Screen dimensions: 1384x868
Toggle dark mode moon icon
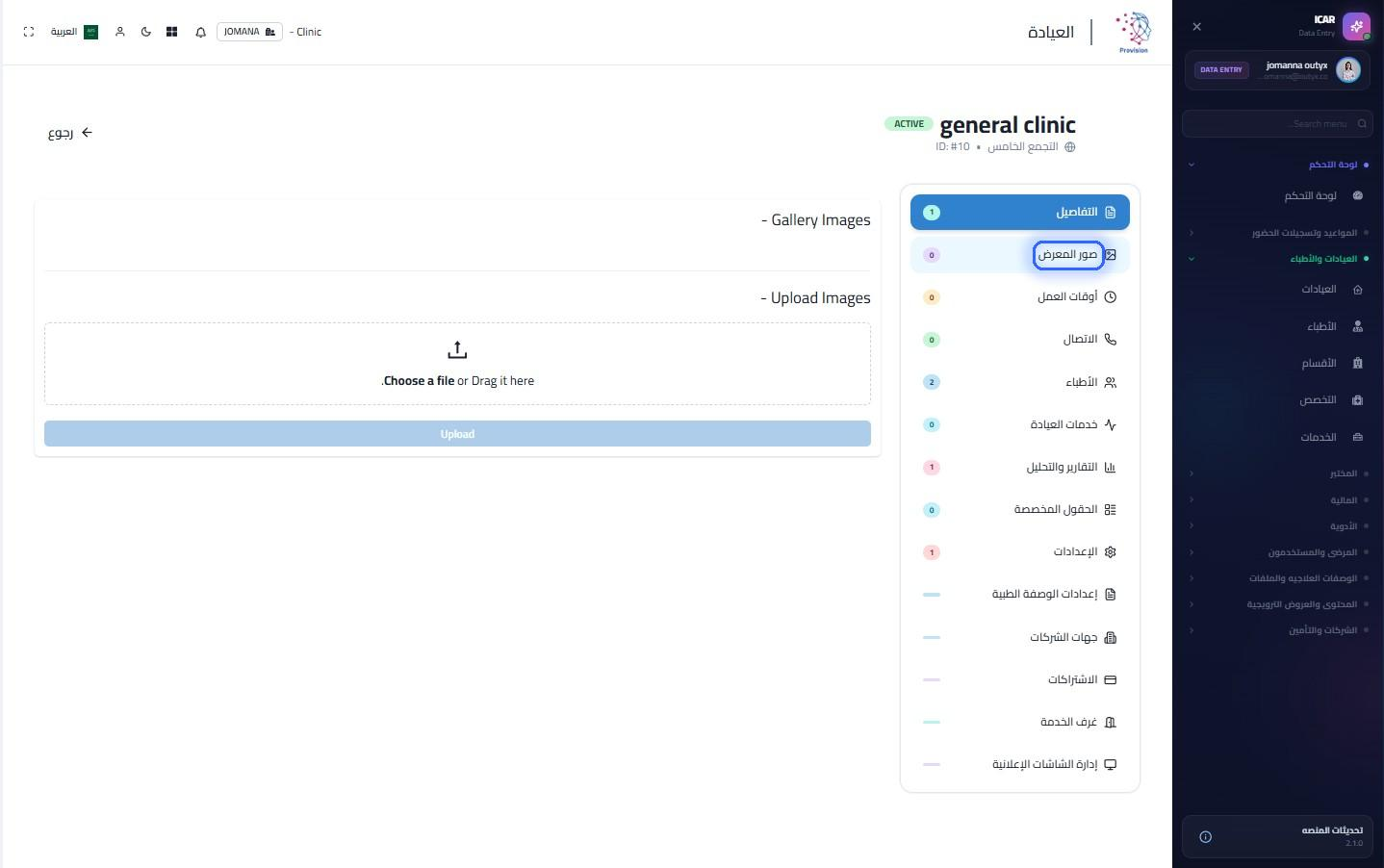(146, 32)
